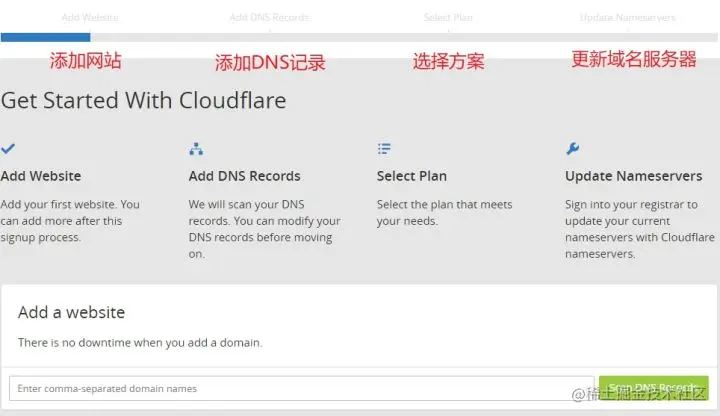Click the Select Plan list icon
The height and width of the screenshot is (416, 720).
pos(384,149)
